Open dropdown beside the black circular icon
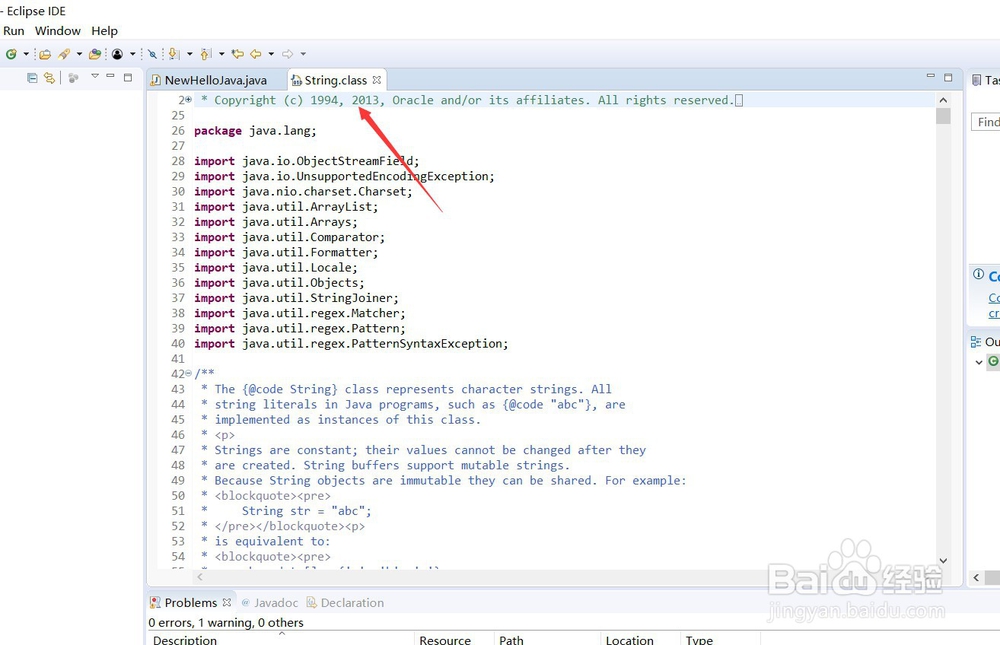The height and width of the screenshot is (645, 1000). pyautogui.click(x=133, y=54)
